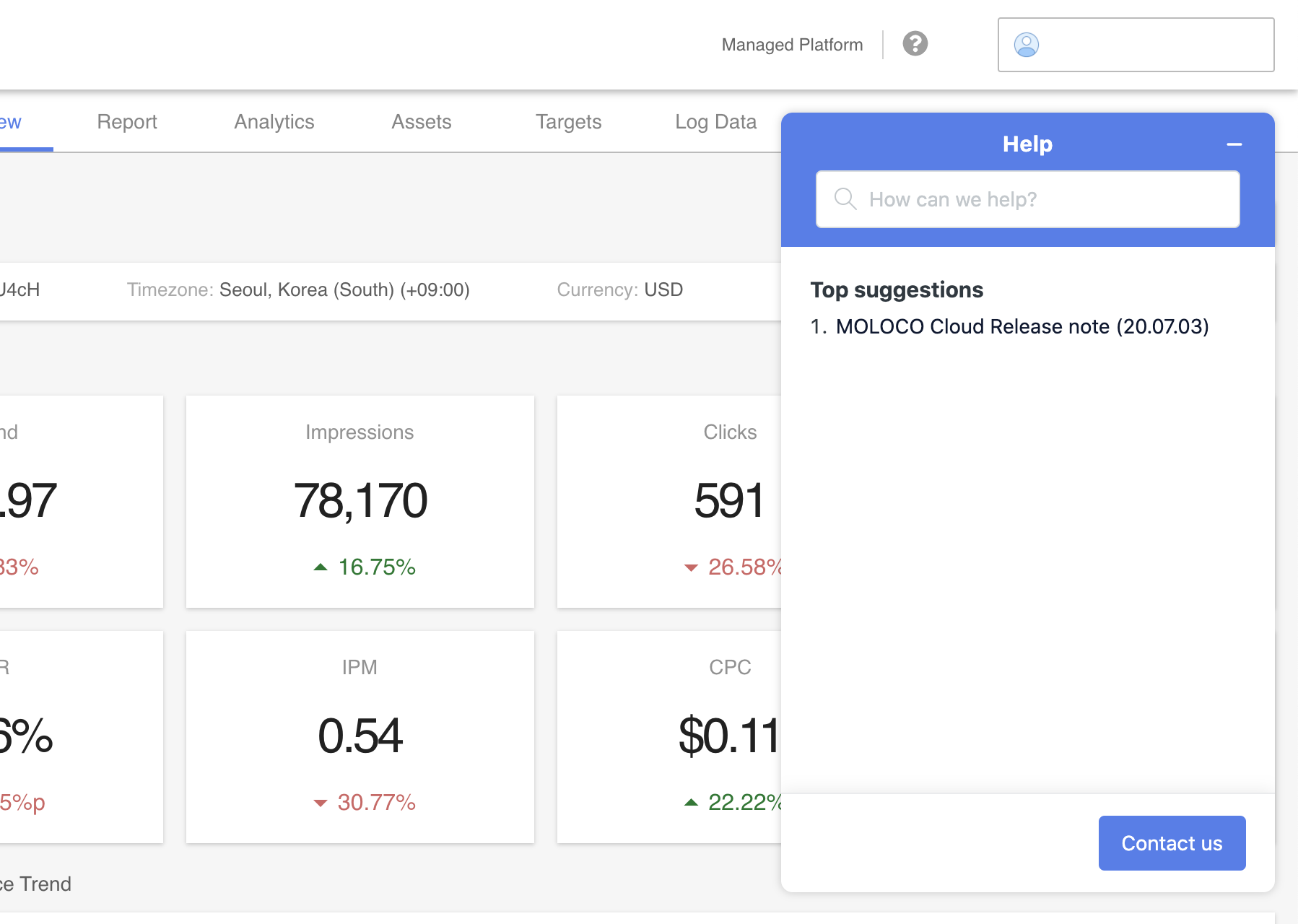Go to the Assets tab

(x=421, y=122)
